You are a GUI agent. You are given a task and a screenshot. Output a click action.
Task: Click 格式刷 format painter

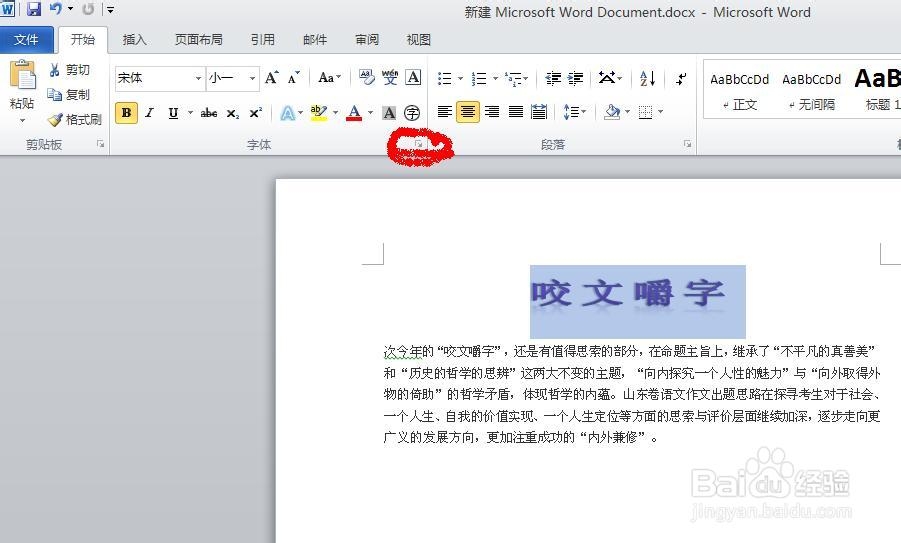(75, 120)
